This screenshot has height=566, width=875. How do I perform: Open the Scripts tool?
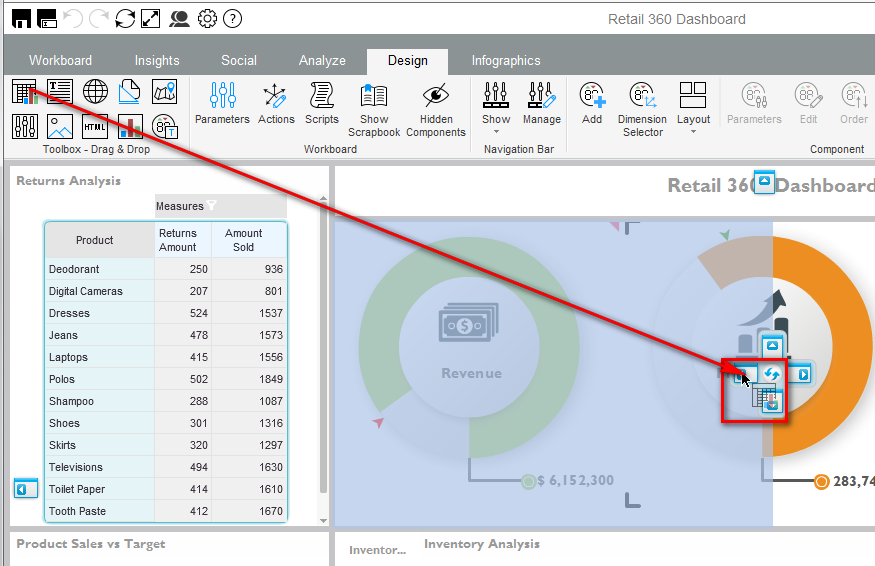pyautogui.click(x=321, y=104)
